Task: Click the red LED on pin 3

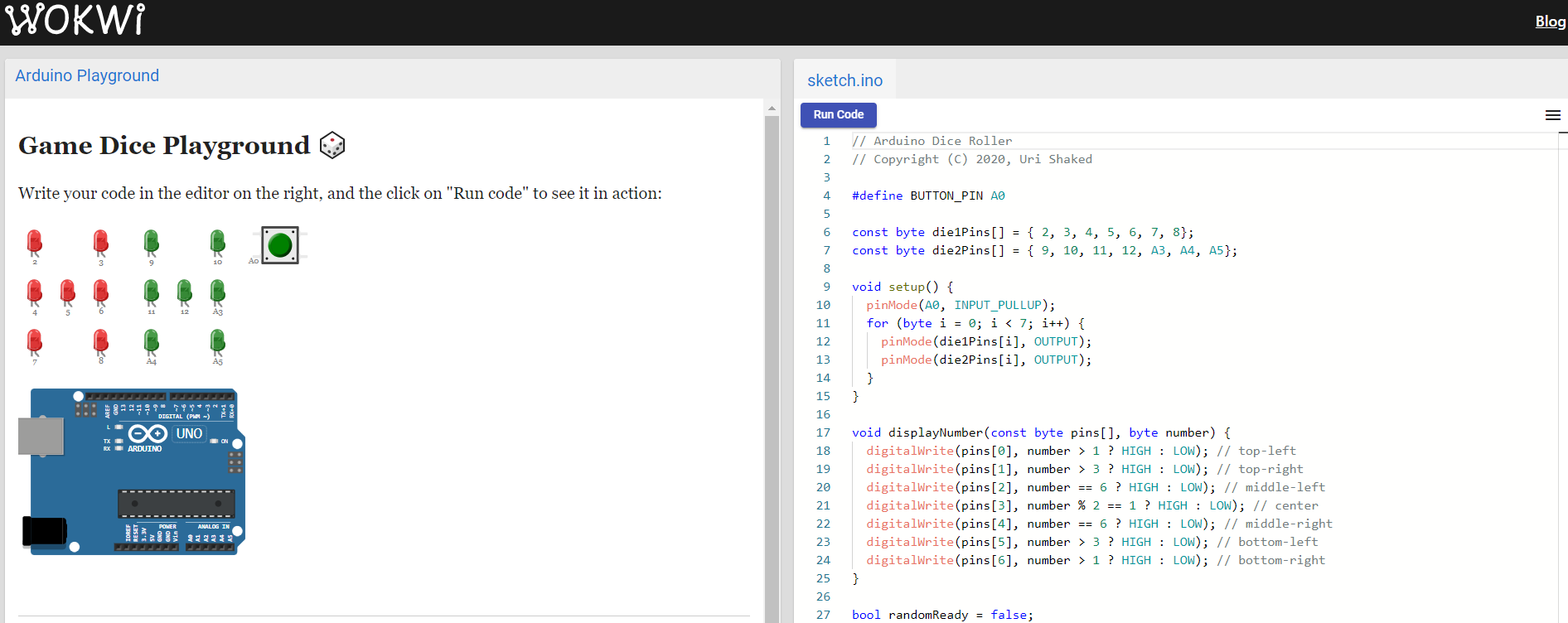Action: (x=101, y=243)
